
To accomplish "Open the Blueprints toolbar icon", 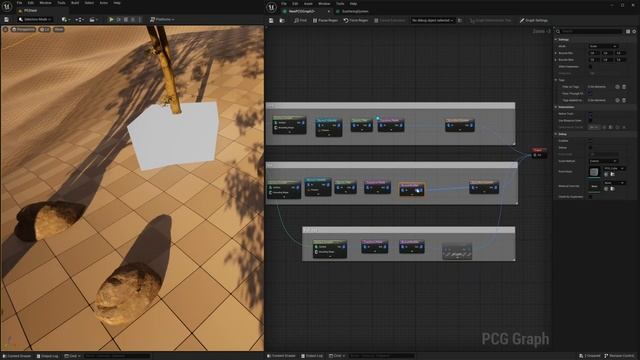I will 79,20.
